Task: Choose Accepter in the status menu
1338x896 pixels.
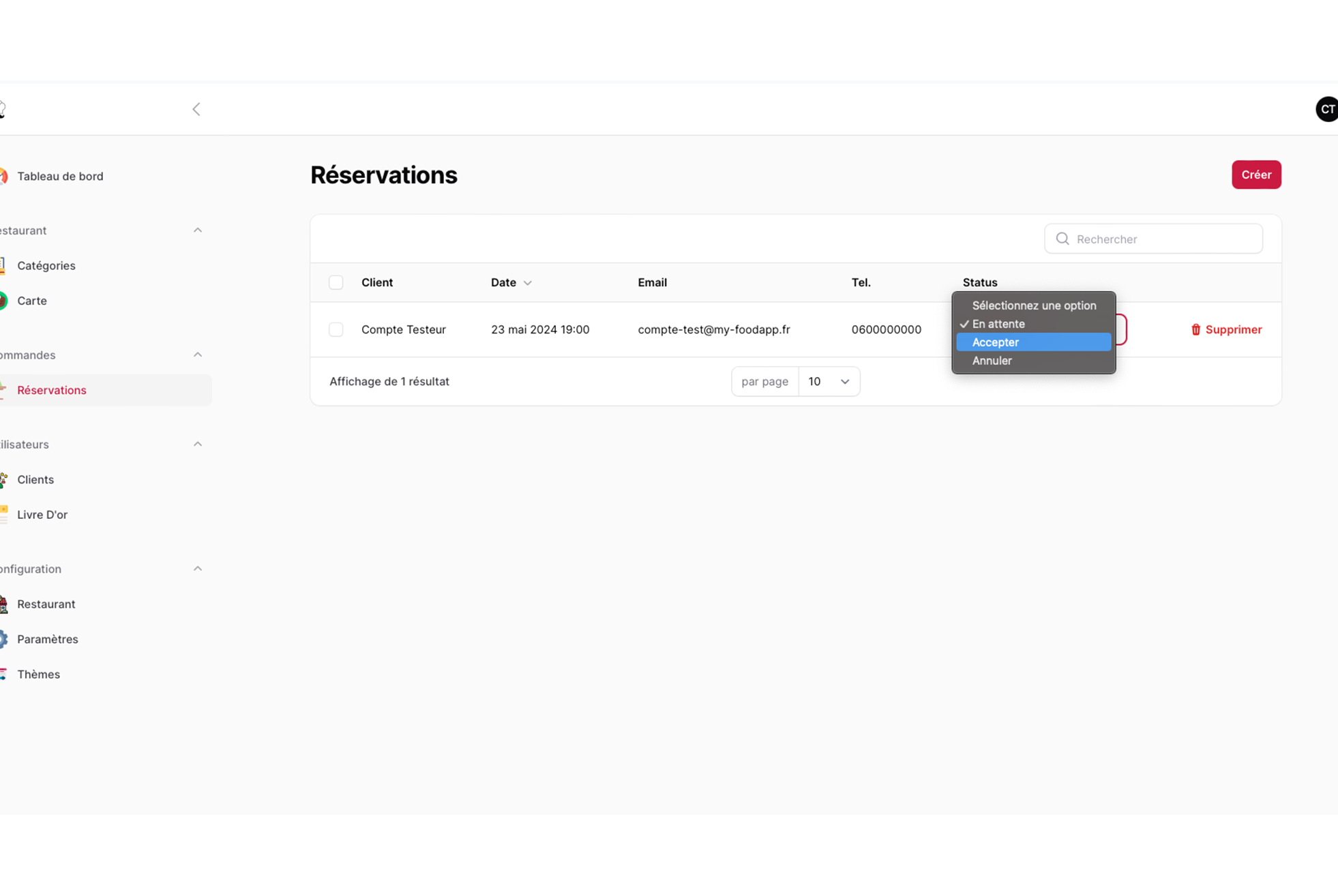Action: click(1032, 342)
